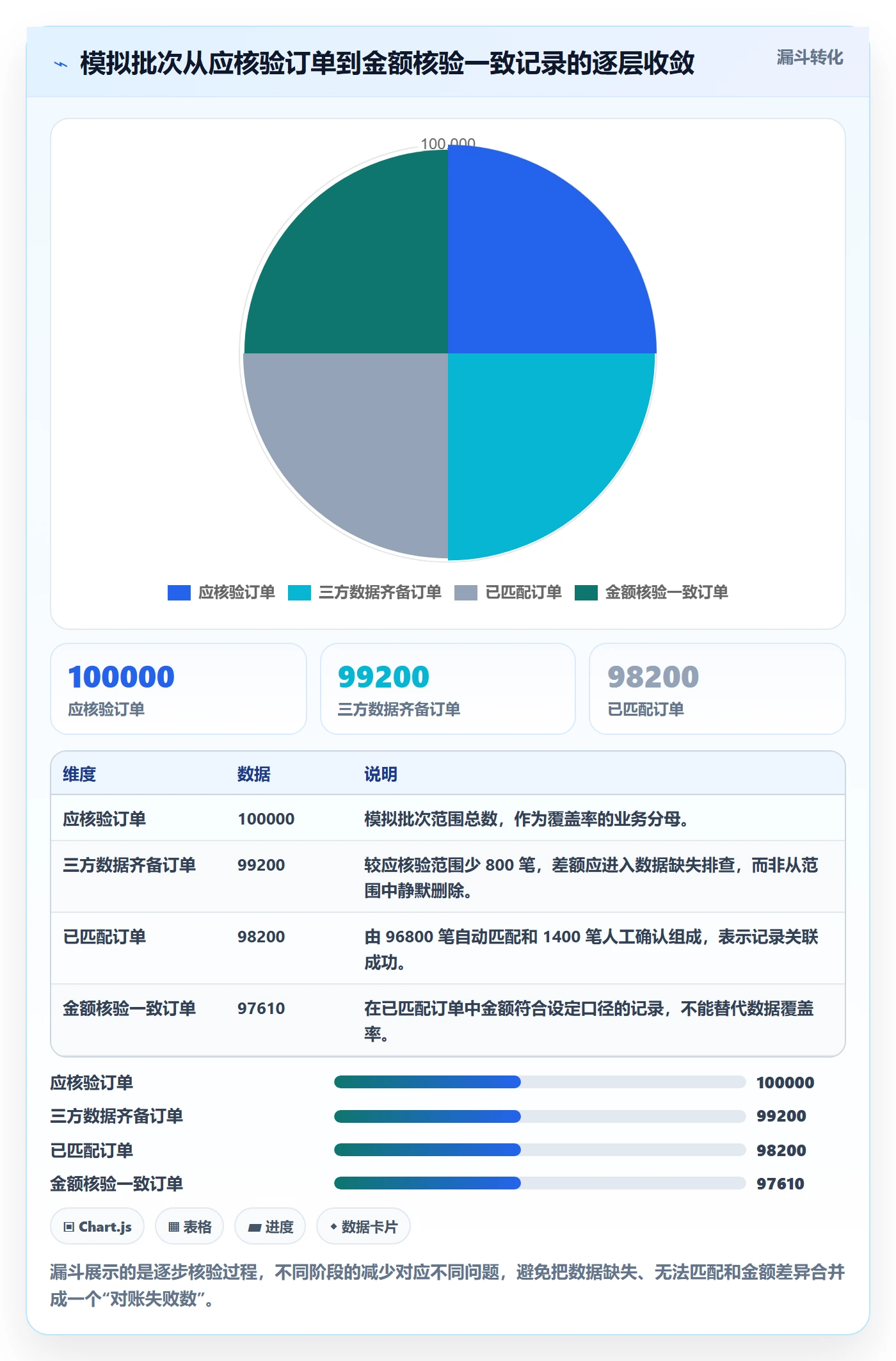This screenshot has height=1361, width=896.
Task: Click the 说明 column header
Action: pos(381,774)
